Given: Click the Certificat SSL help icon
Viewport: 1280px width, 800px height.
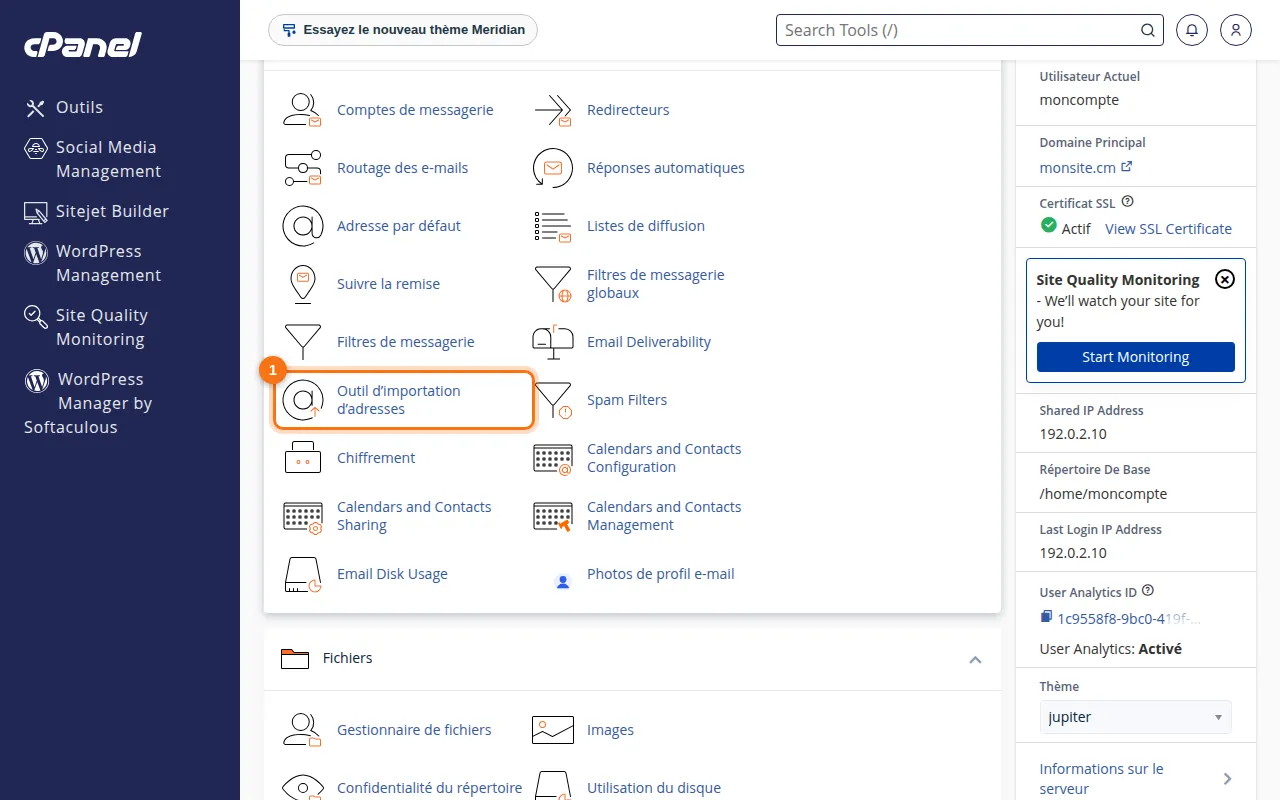Looking at the screenshot, I should 1127,201.
